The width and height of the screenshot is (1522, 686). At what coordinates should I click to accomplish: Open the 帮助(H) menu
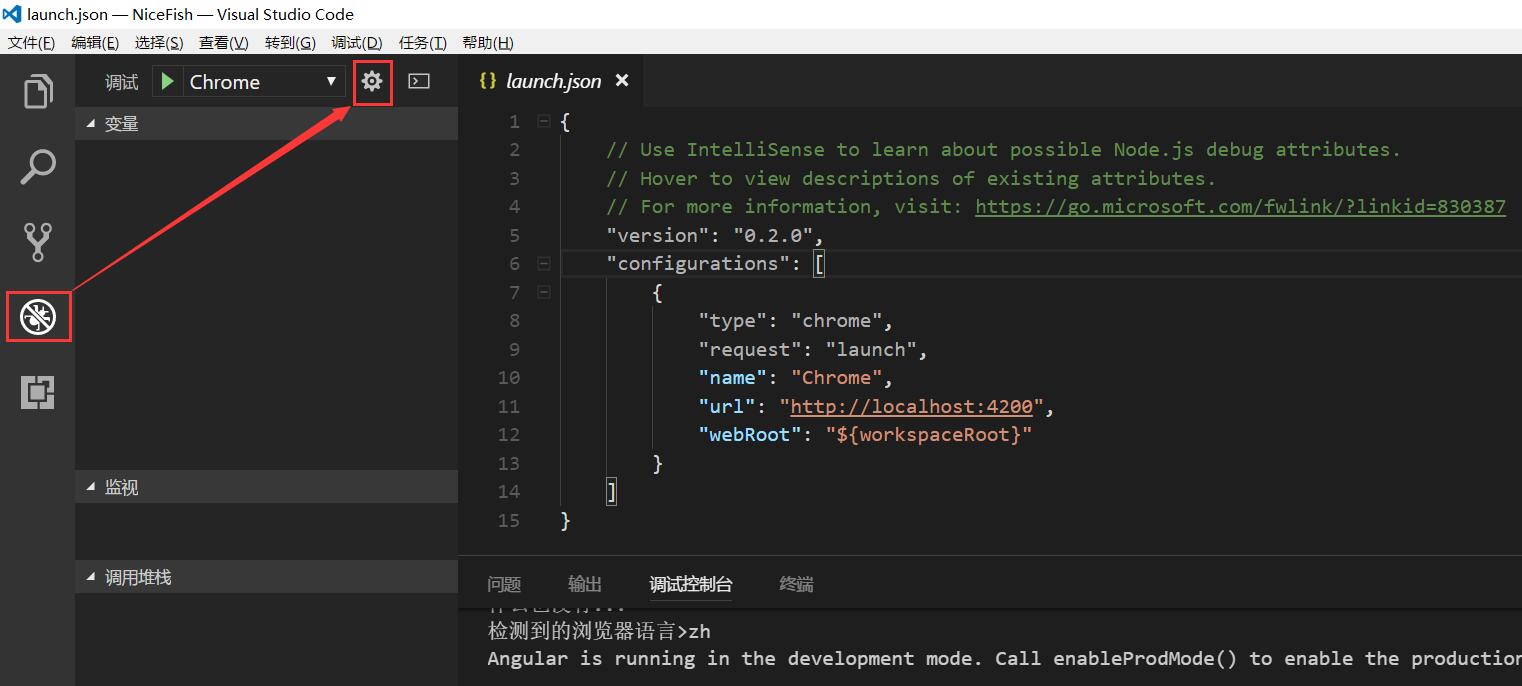pyautogui.click(x=488, y=42)
